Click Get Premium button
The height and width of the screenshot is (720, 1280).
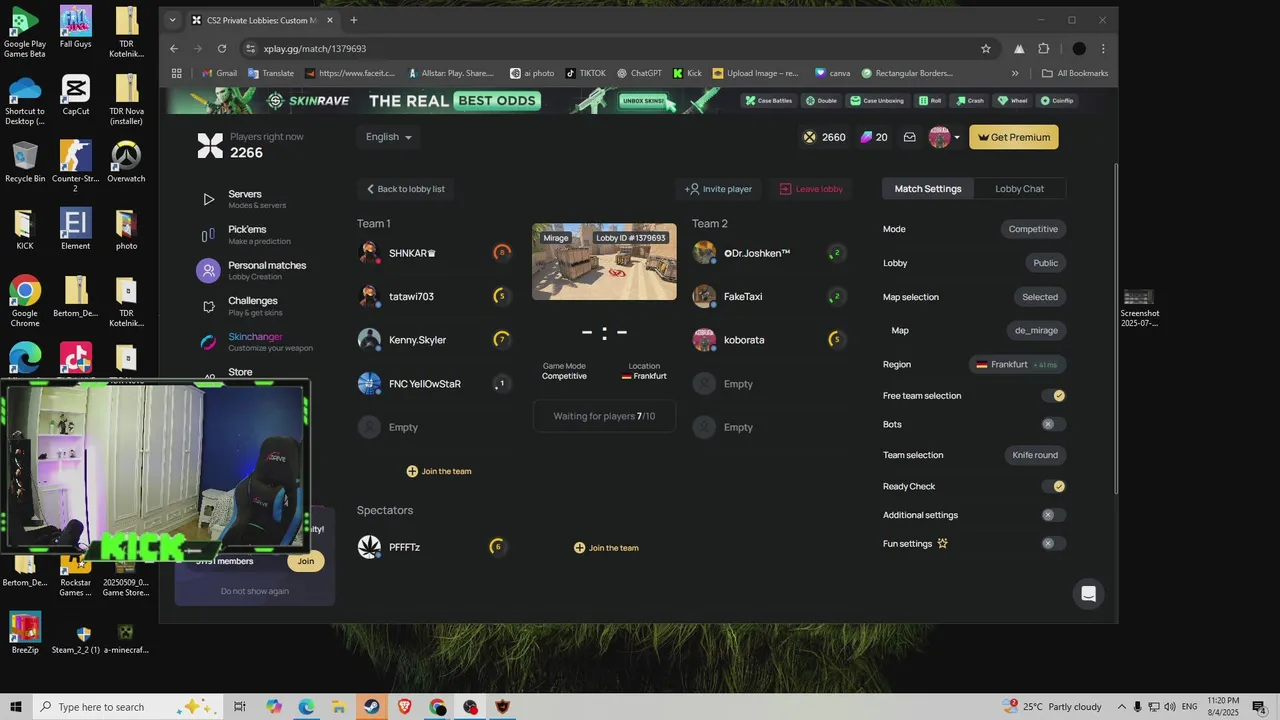pyautogui.click(x=1014, y=137)
